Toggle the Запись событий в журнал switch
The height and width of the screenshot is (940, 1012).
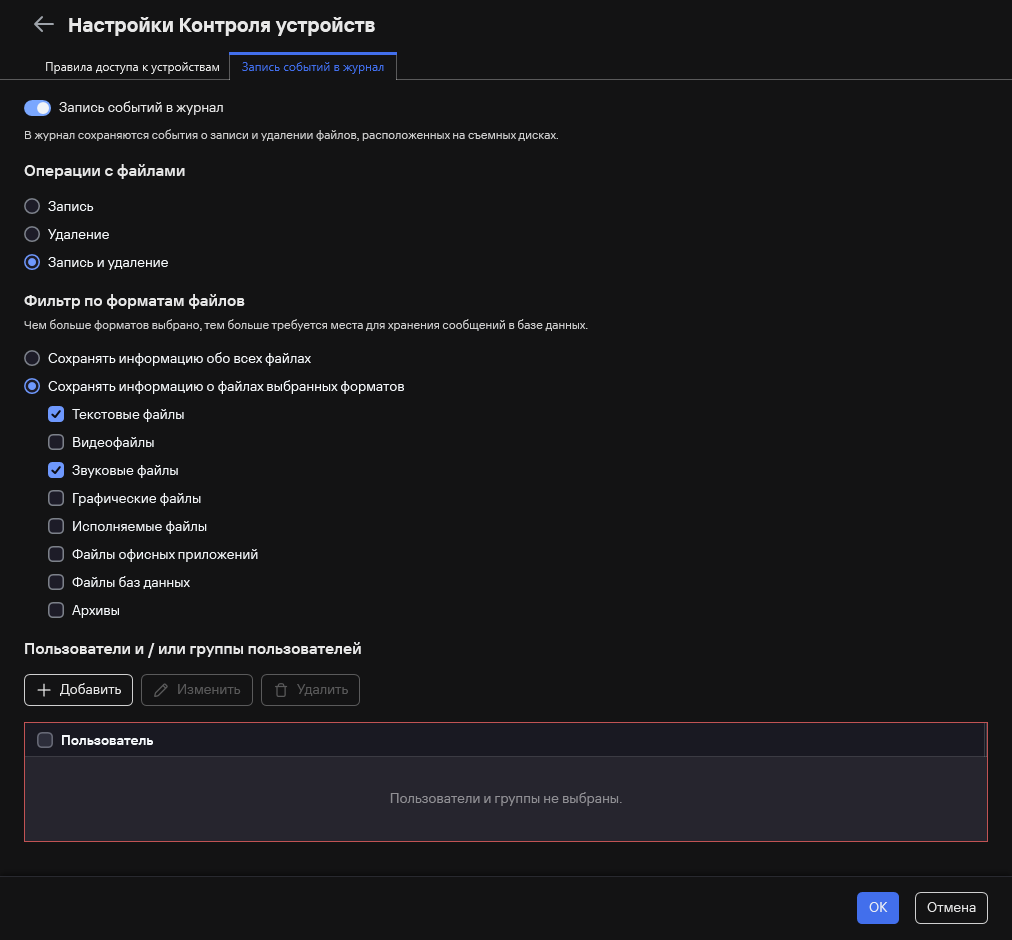[x=37, y=107]
